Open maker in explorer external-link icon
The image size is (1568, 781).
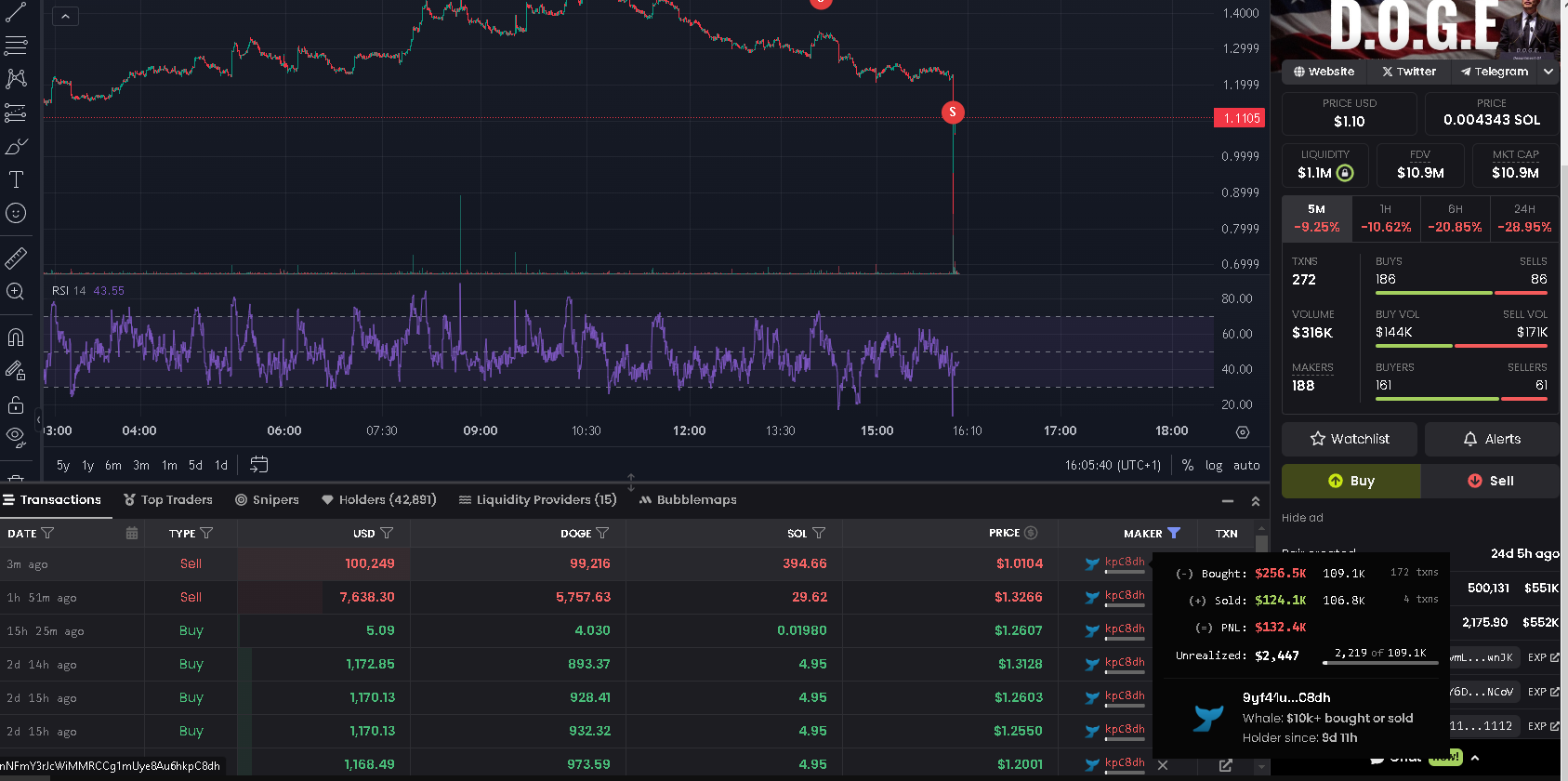coord(1226,765)
